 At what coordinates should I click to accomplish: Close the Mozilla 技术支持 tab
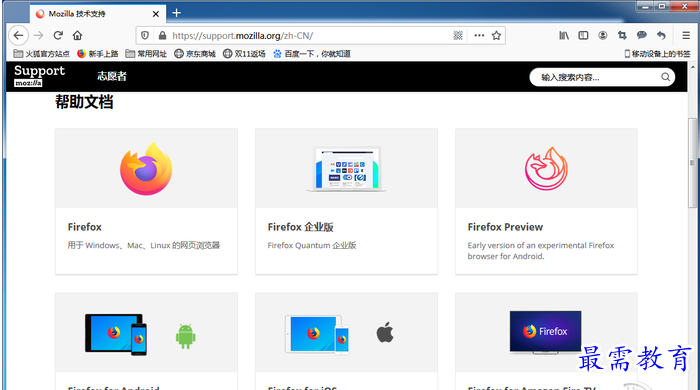click(x=155, y=14)
